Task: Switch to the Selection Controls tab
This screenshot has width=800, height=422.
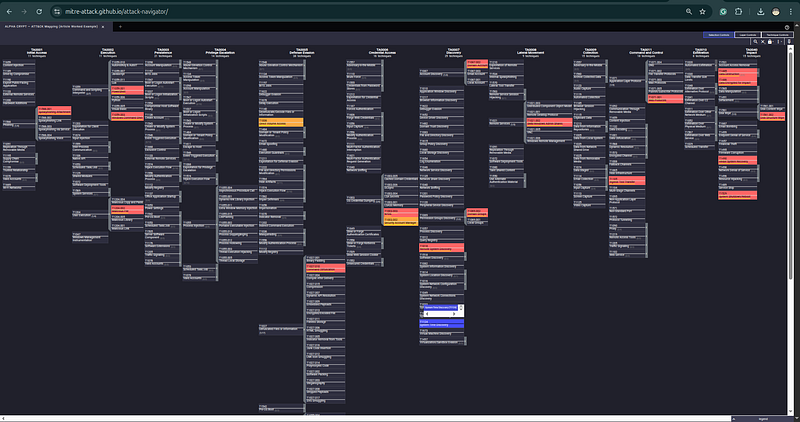Action: click(x=718, y=35)
